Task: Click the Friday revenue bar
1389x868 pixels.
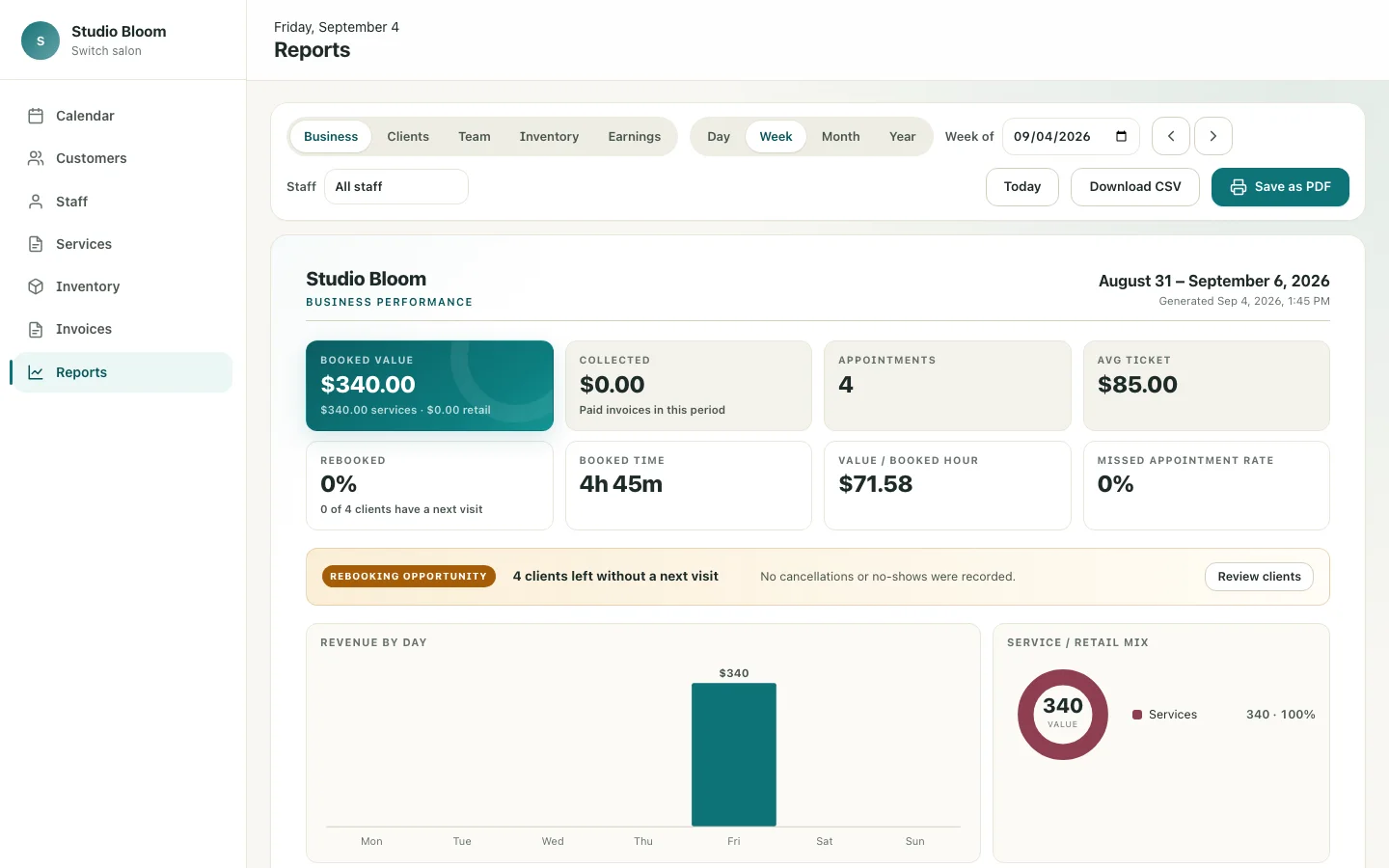Action: (x=734, y=755)
